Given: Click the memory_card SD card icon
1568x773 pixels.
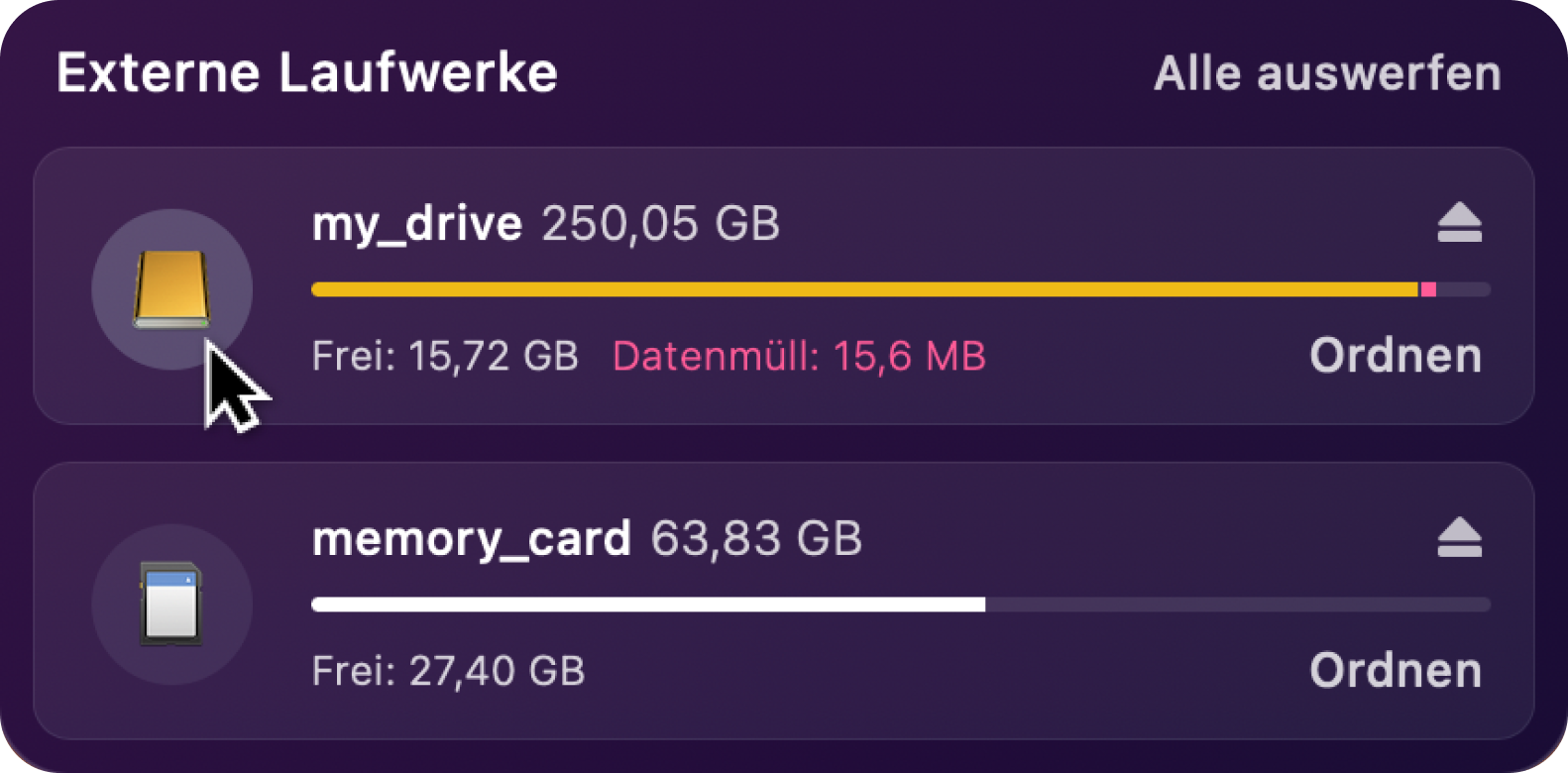Looking at the screenshot, I should 171,605.
